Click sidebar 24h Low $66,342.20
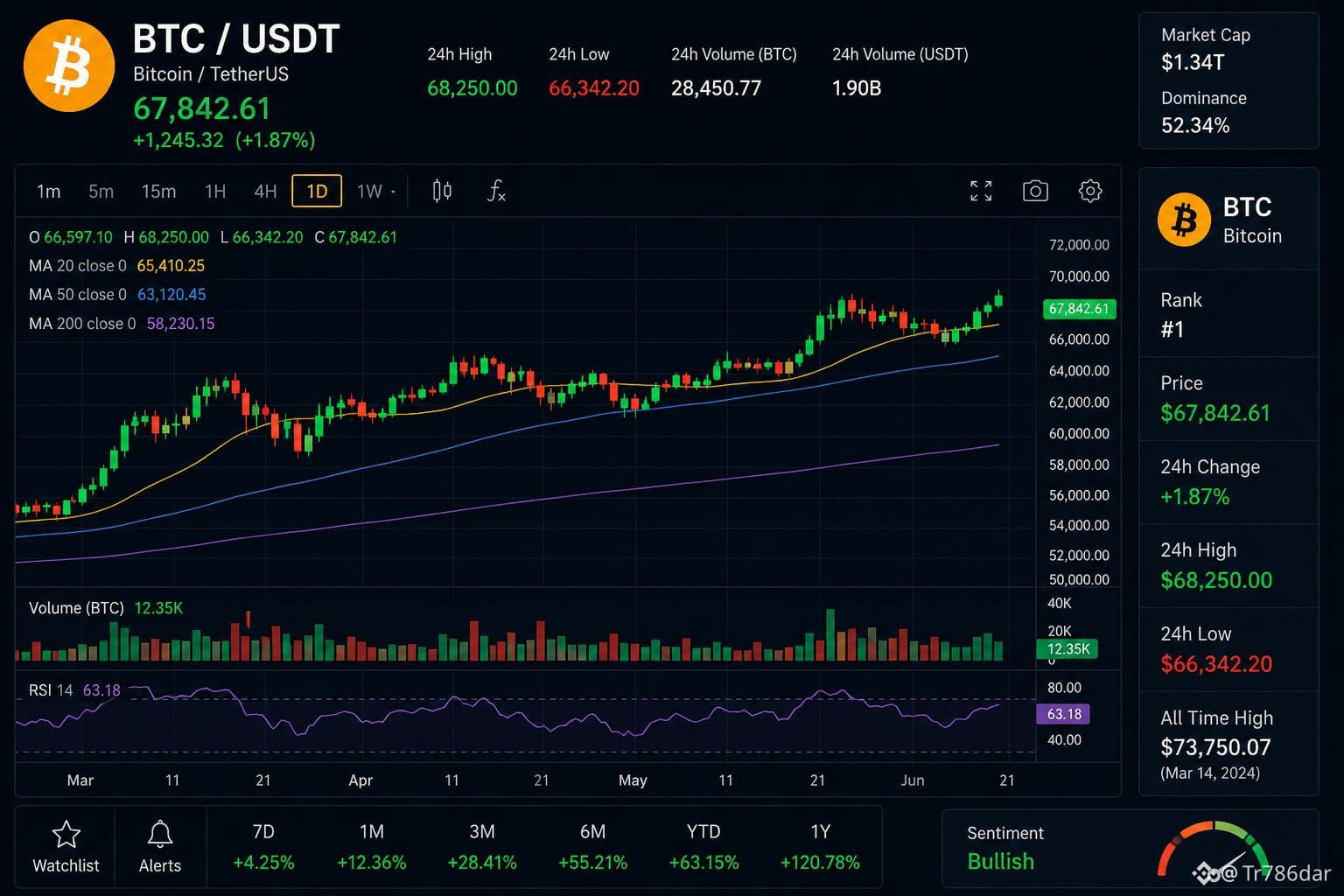This screenshot has height=896, width=1344. (x=1216, y=664)
